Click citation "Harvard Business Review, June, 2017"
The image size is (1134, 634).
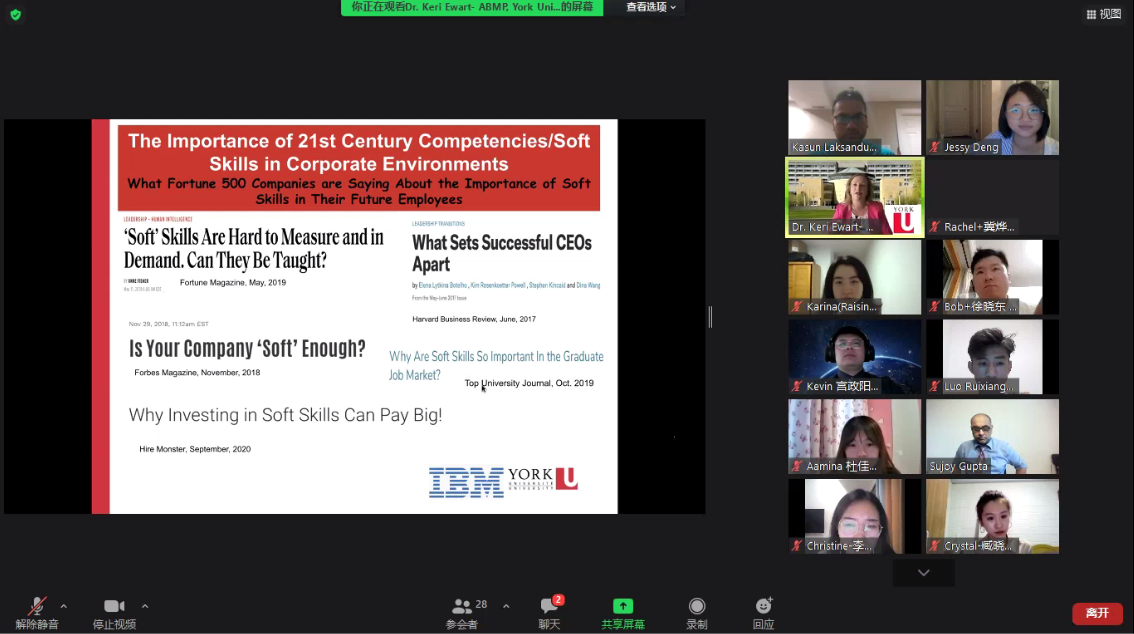pyautogui.click(x=474, y=319)
